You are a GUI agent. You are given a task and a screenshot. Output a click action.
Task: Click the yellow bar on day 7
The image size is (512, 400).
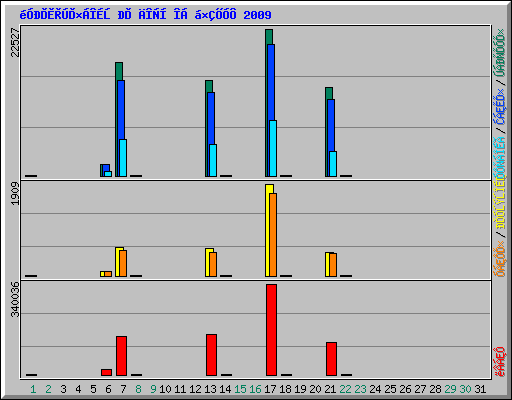118,262
